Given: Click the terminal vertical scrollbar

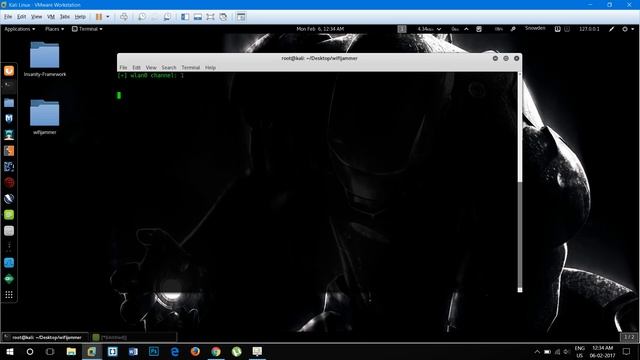Looking at the screenshot, I should pyautogui.click(x=520, y=182).
